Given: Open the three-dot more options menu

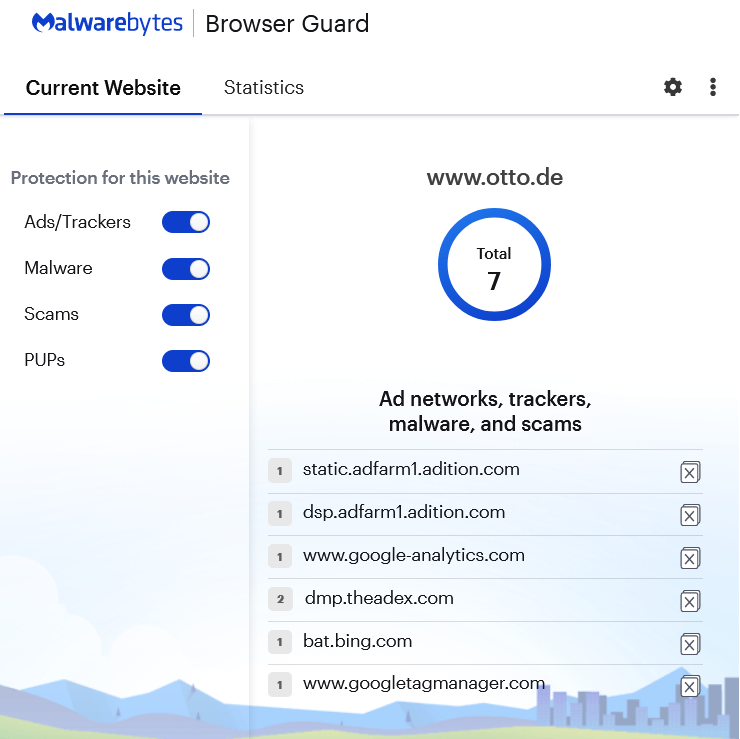Looking at the screenshot, I should [x=713, y=87].
